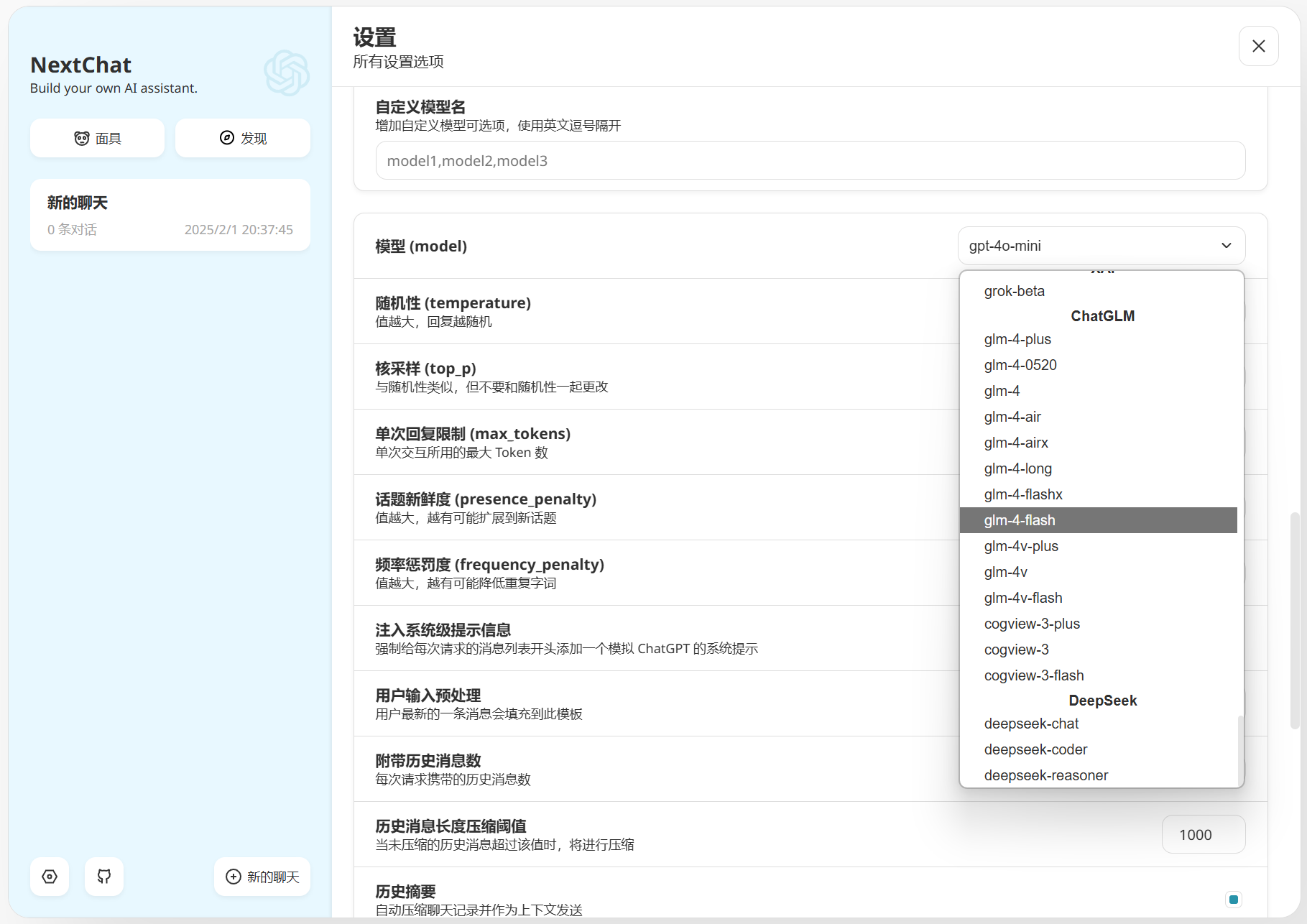Click the plus icon on 新的聊天 button

point(232,877)
